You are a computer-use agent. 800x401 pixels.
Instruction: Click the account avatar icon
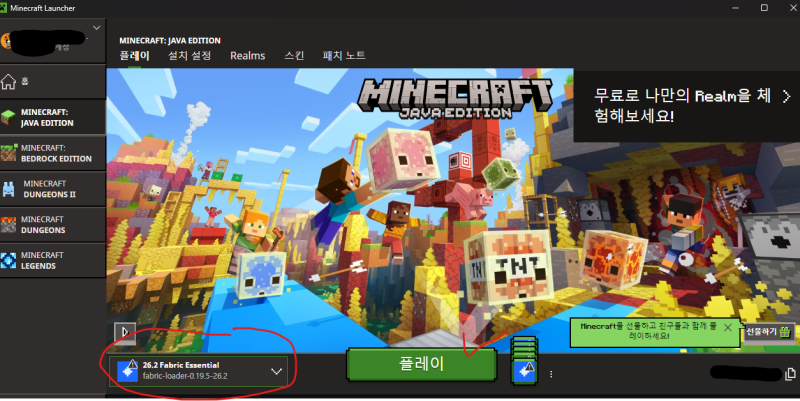coord(6,41)
